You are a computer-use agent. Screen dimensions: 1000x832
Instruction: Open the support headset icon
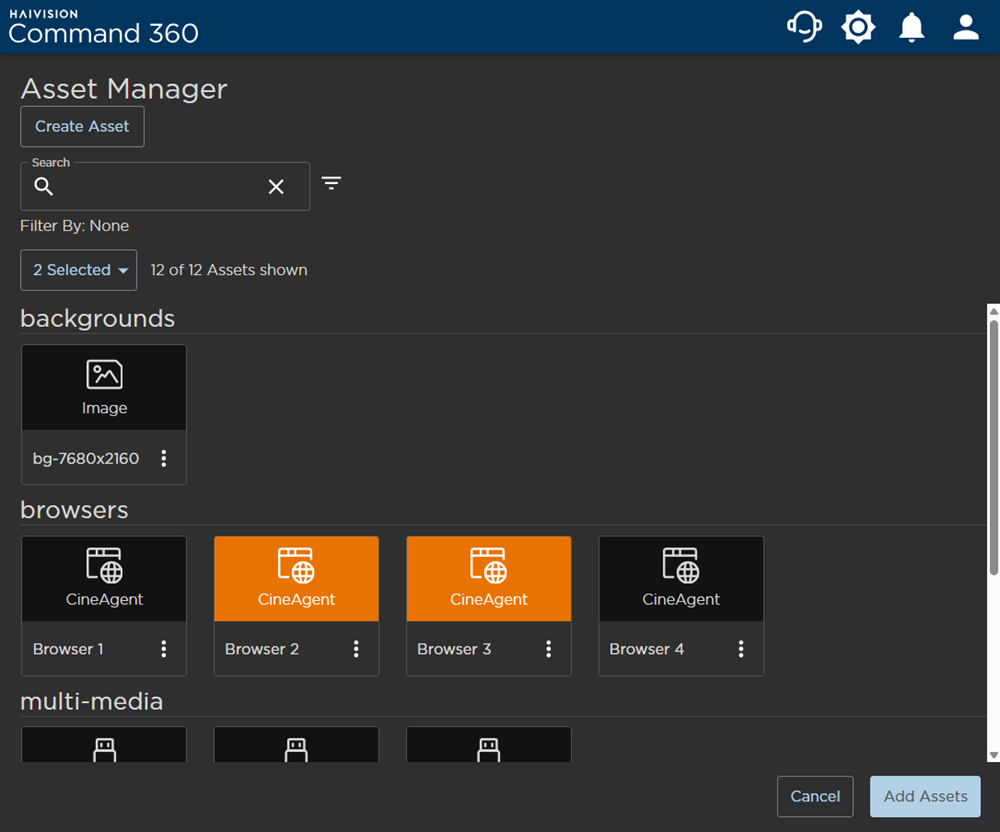[x=804, y=27]
